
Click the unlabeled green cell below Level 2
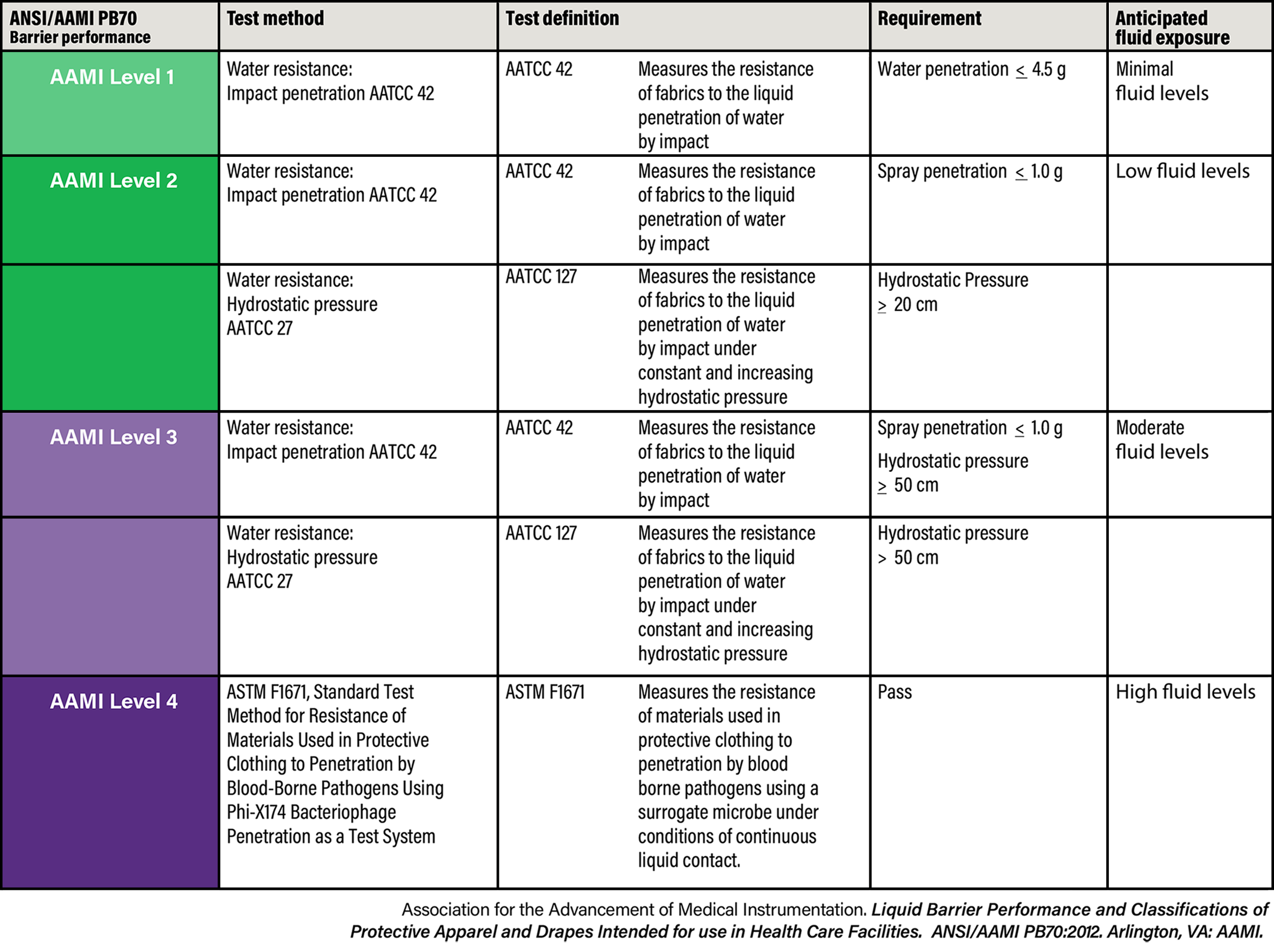111,338
